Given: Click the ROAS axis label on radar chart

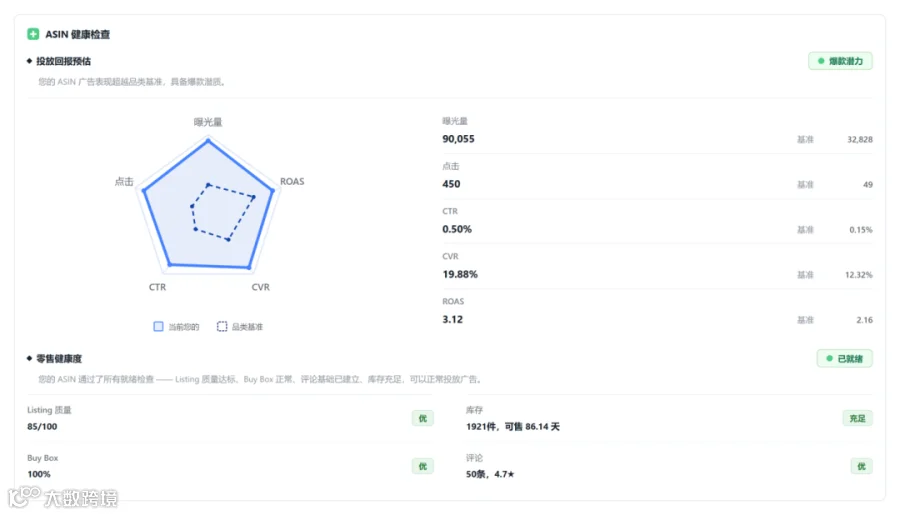Looking at the screenshot, I should coord(292,181).
